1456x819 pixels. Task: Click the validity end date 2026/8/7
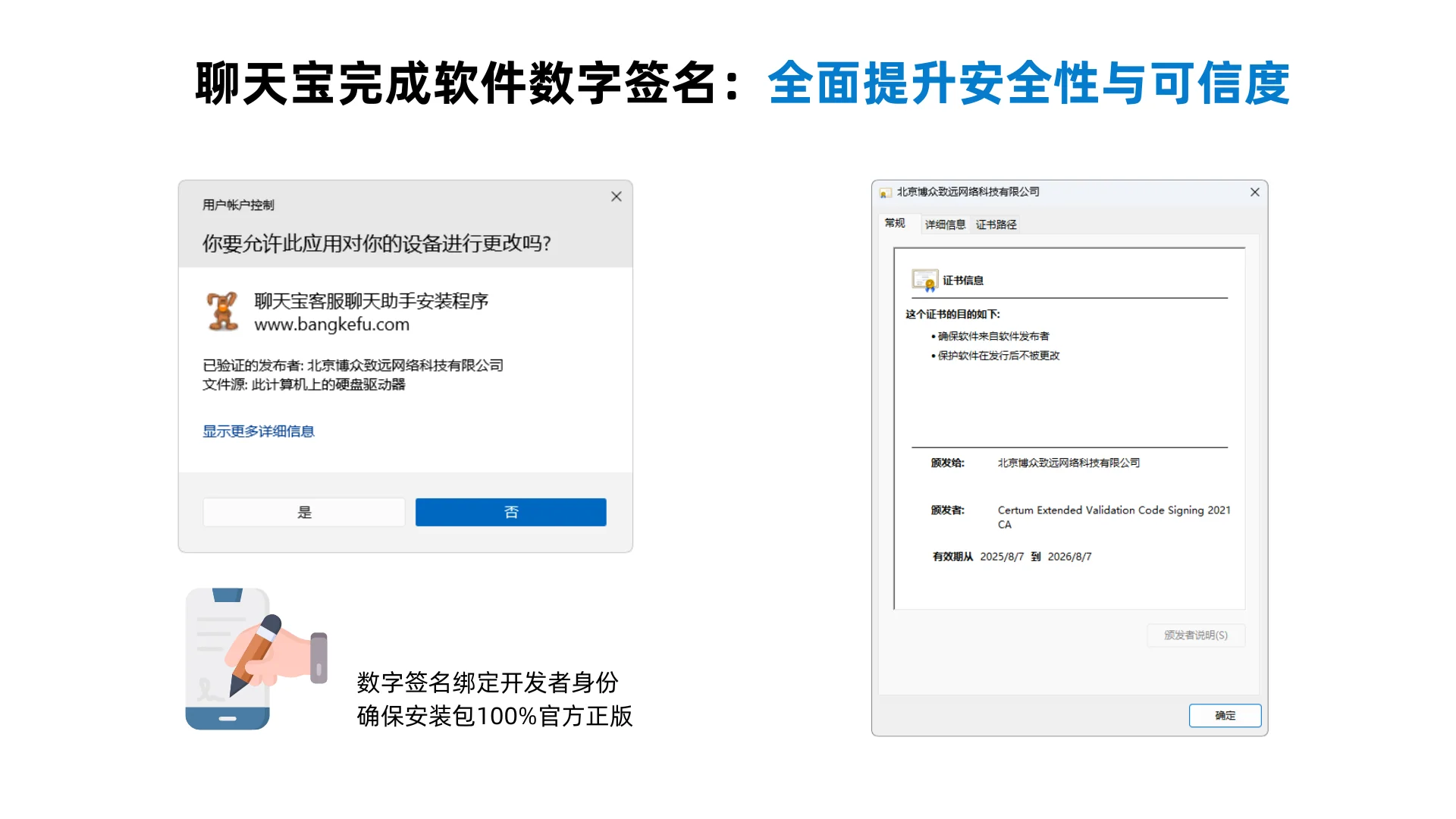(x=1069, y=557)
